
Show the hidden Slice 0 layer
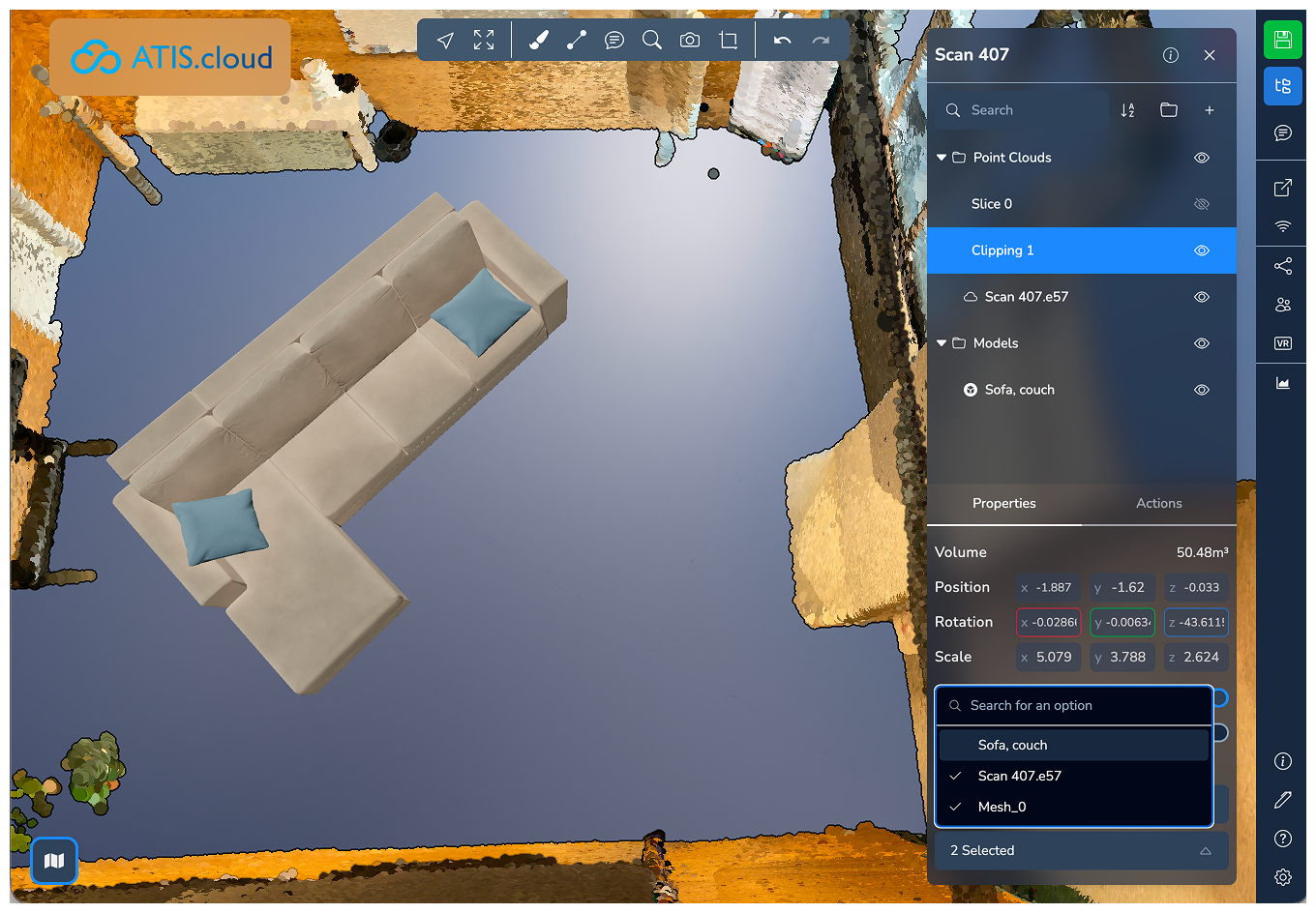[1202, 204]
